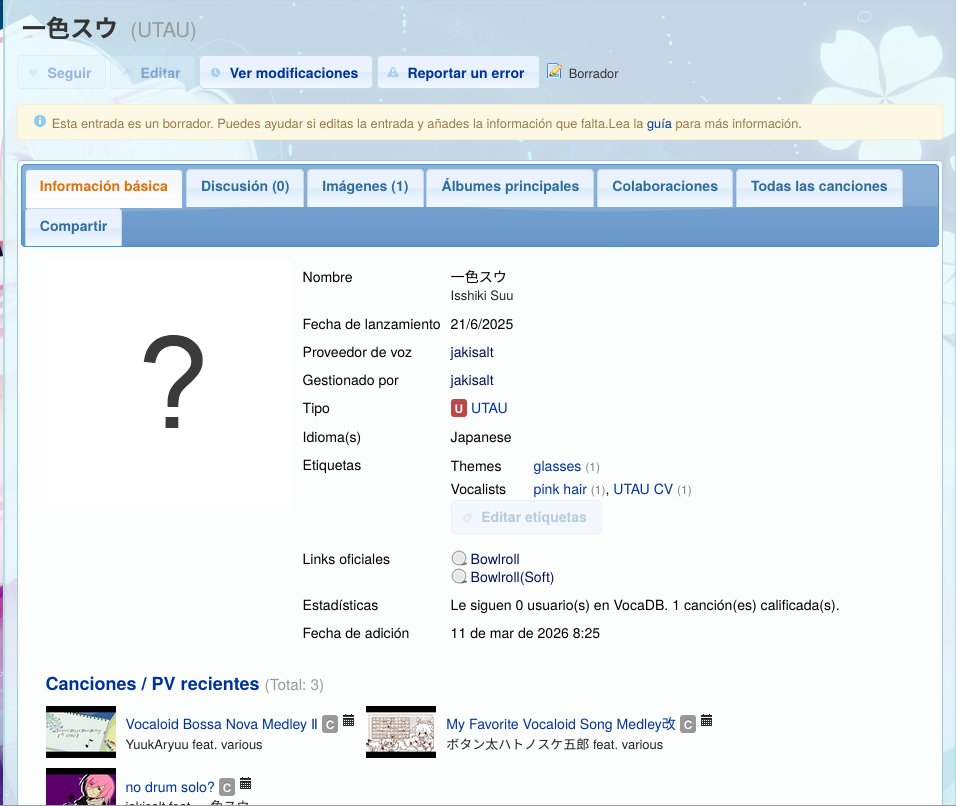Open the no drum solo? song
The height and width of the screenshot is (806, 956).
pyautogui.click(x=170, y=787)
